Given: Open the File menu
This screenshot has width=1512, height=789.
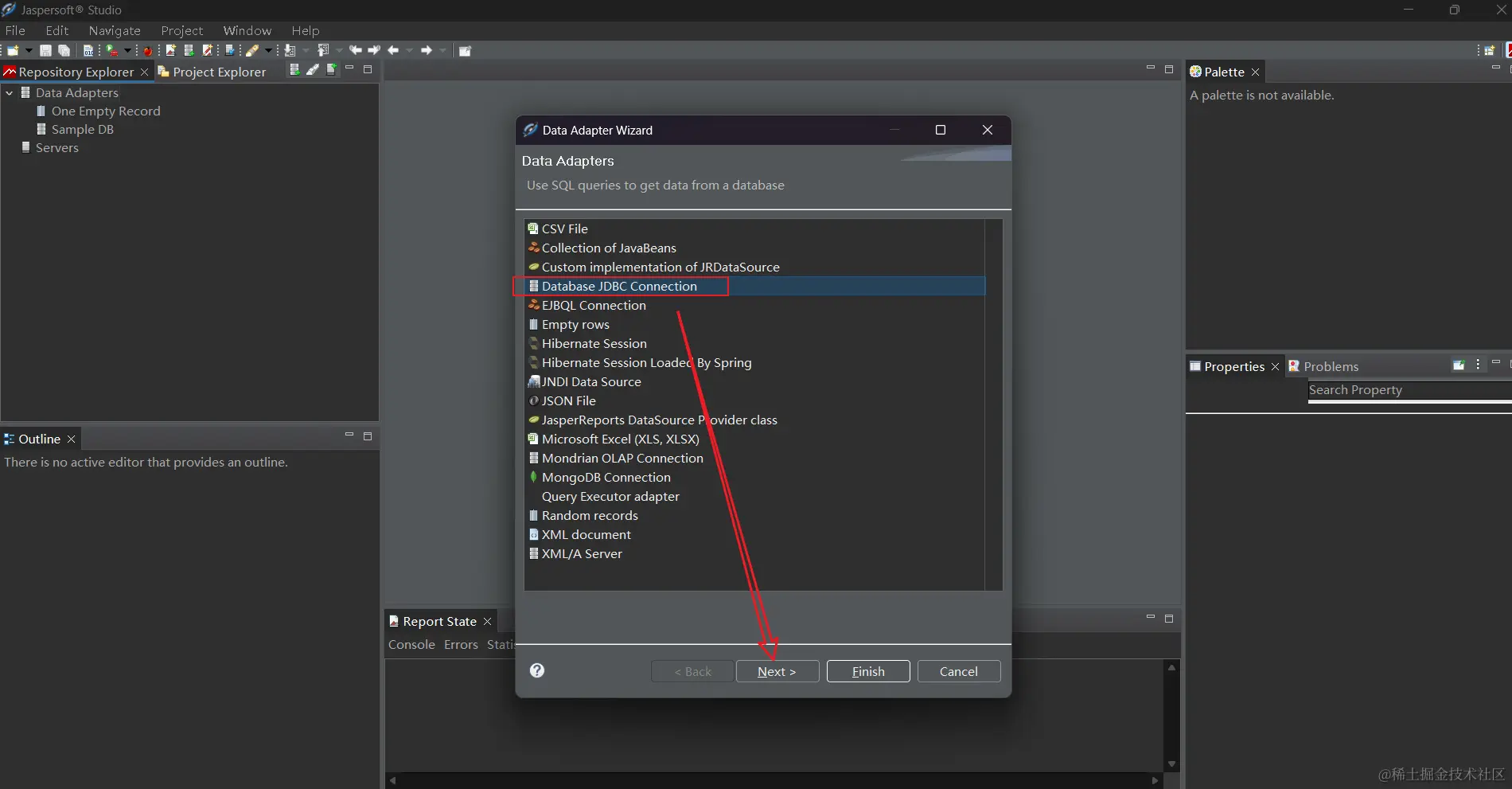Looking at the screenshot, I should pyautogui.click(x=15, y=30).
